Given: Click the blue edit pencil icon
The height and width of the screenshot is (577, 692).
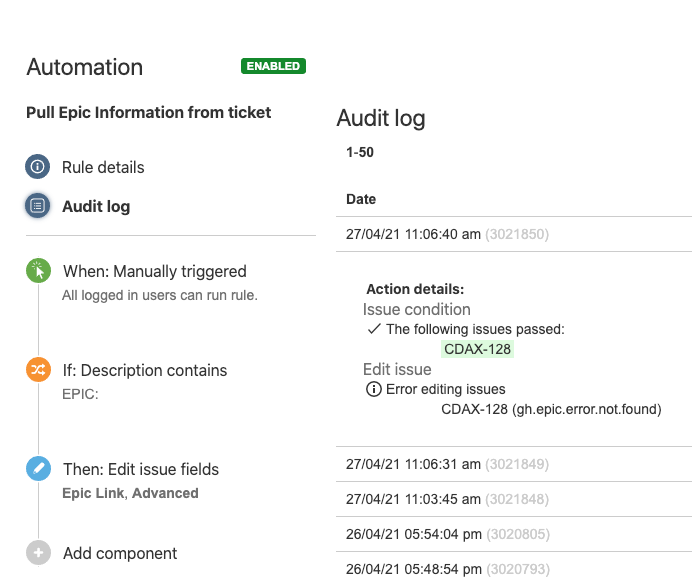Looking at the screenshot, I should (x=38, y=469).
